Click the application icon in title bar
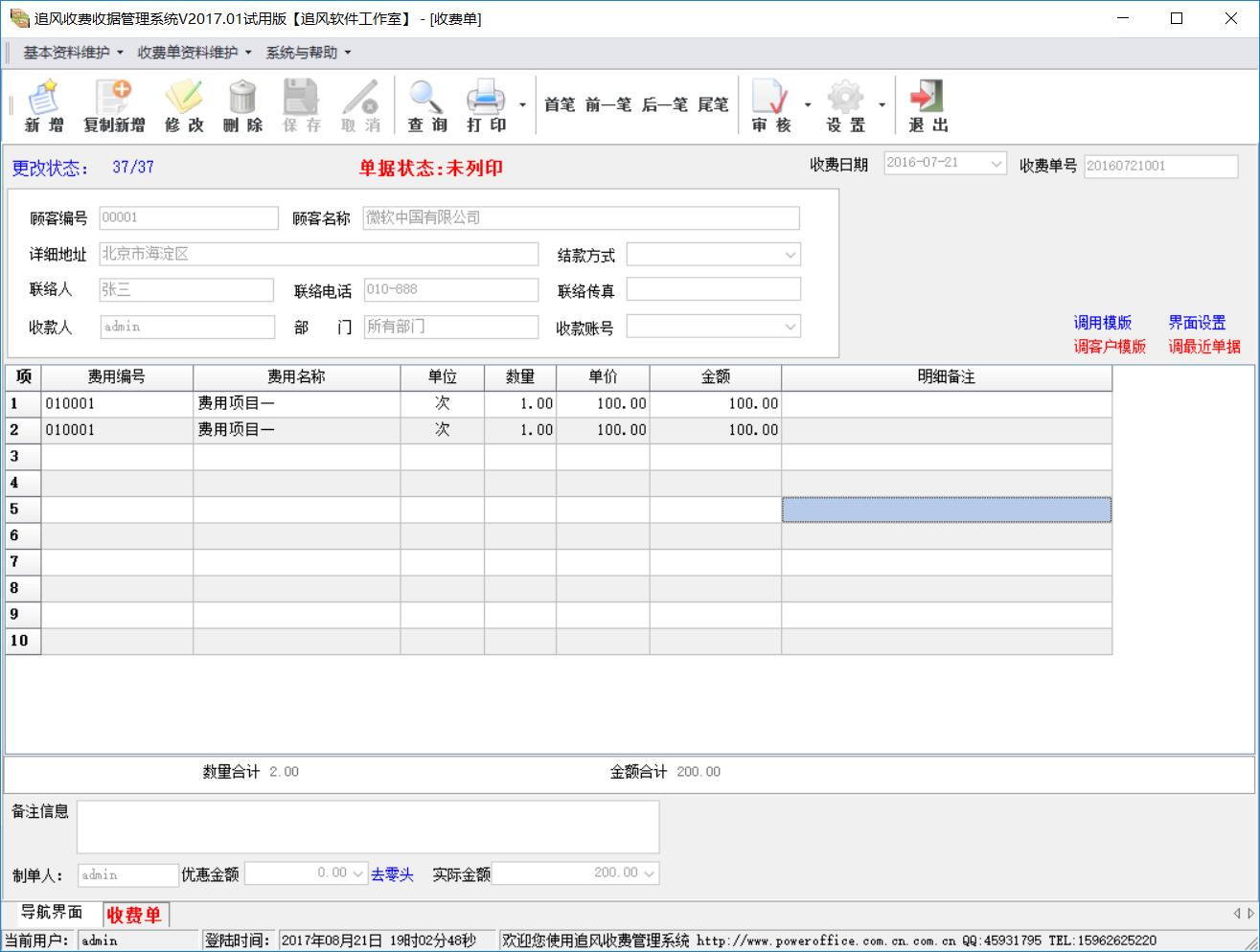This screenshot has height=952, width=1260. [x=19, y=18]
